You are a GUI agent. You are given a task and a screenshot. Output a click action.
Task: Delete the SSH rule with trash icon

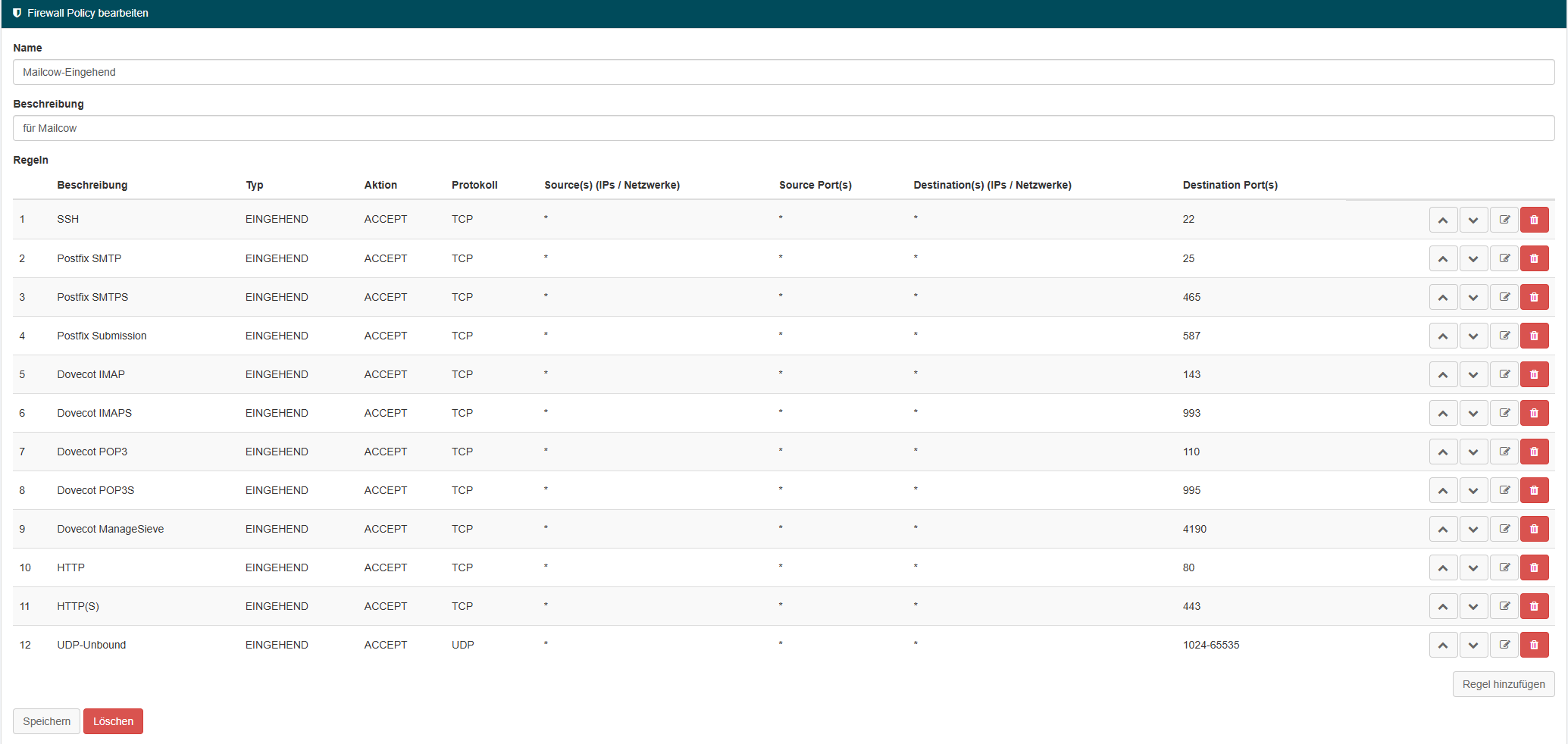tap(1534, 220)
